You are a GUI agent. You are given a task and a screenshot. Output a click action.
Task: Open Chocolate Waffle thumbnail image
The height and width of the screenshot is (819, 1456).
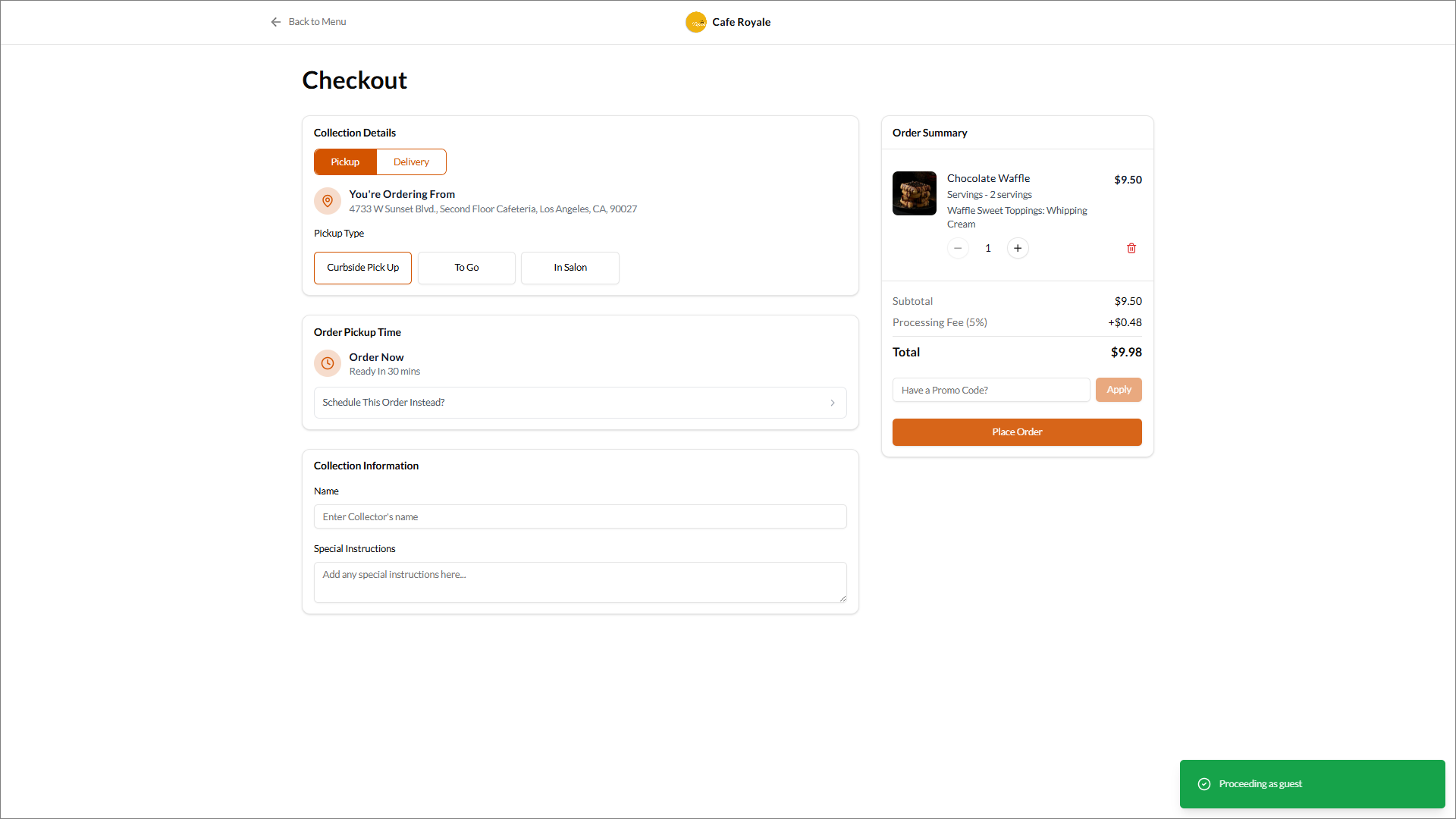point(914,193)
